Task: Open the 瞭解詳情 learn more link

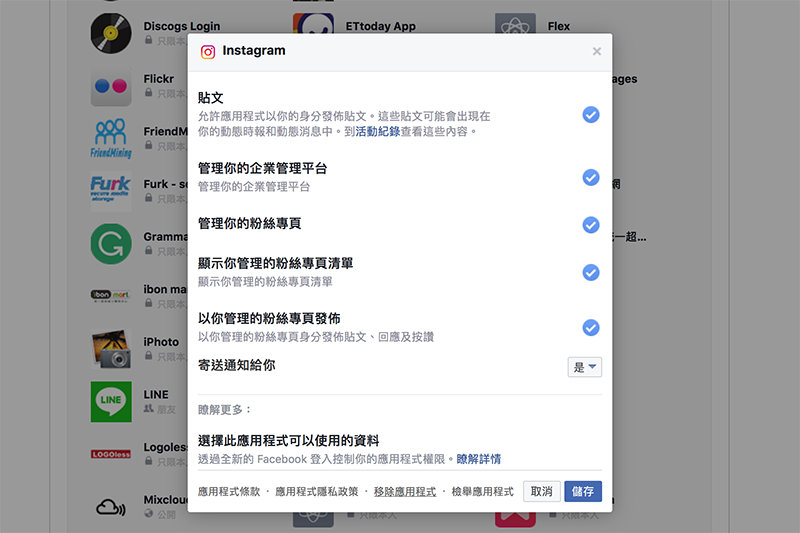Action: [x=479, y=459]
